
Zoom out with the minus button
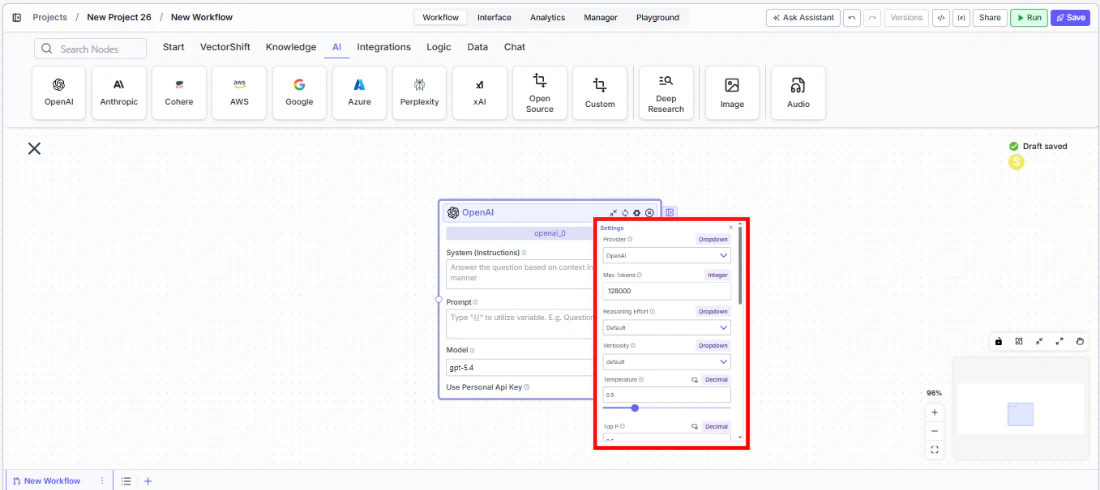pyautogui.click(x=934, y=431)
